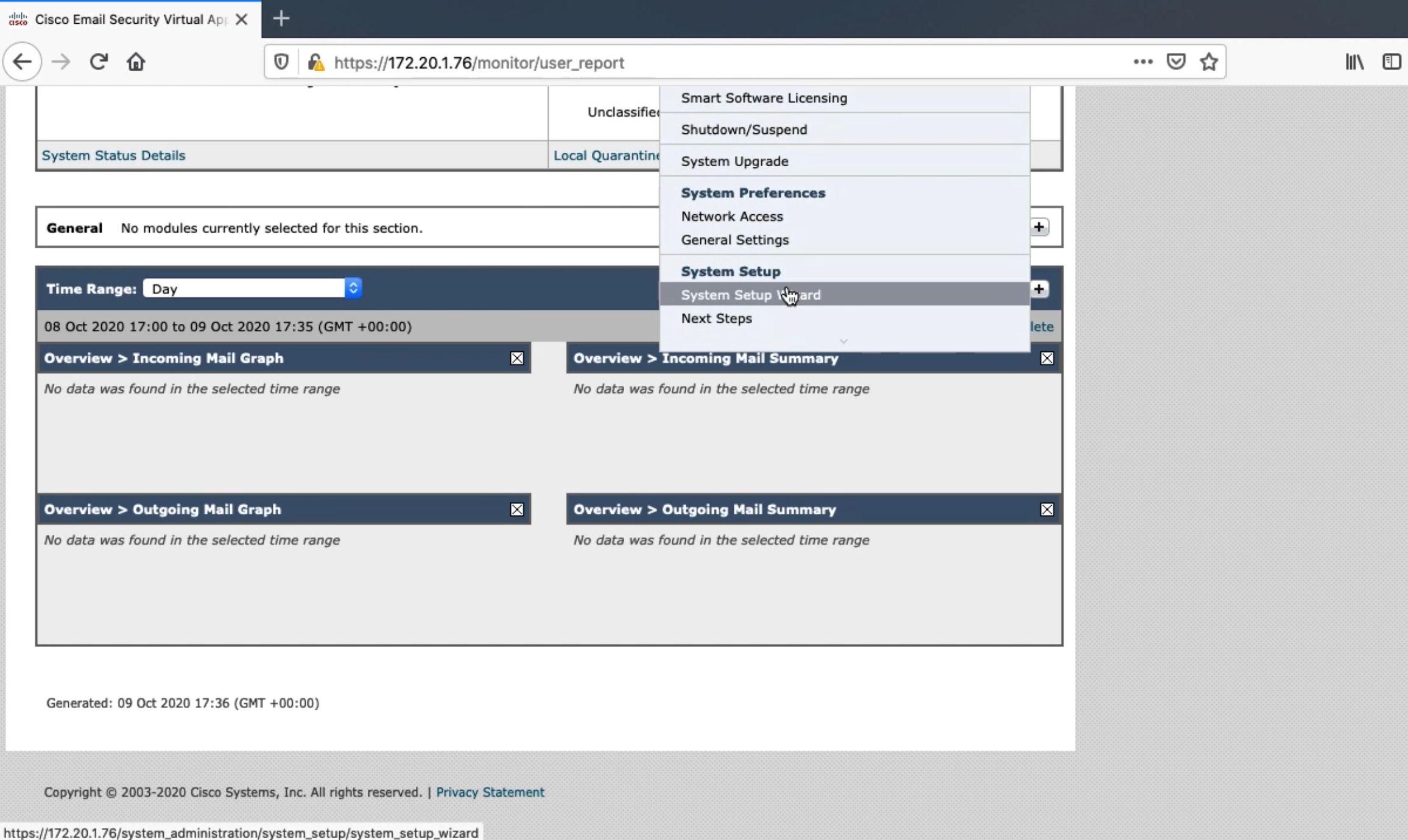
Task: Remove the Outgoing Mail Graph module
Action: click(x=517, y=509)
